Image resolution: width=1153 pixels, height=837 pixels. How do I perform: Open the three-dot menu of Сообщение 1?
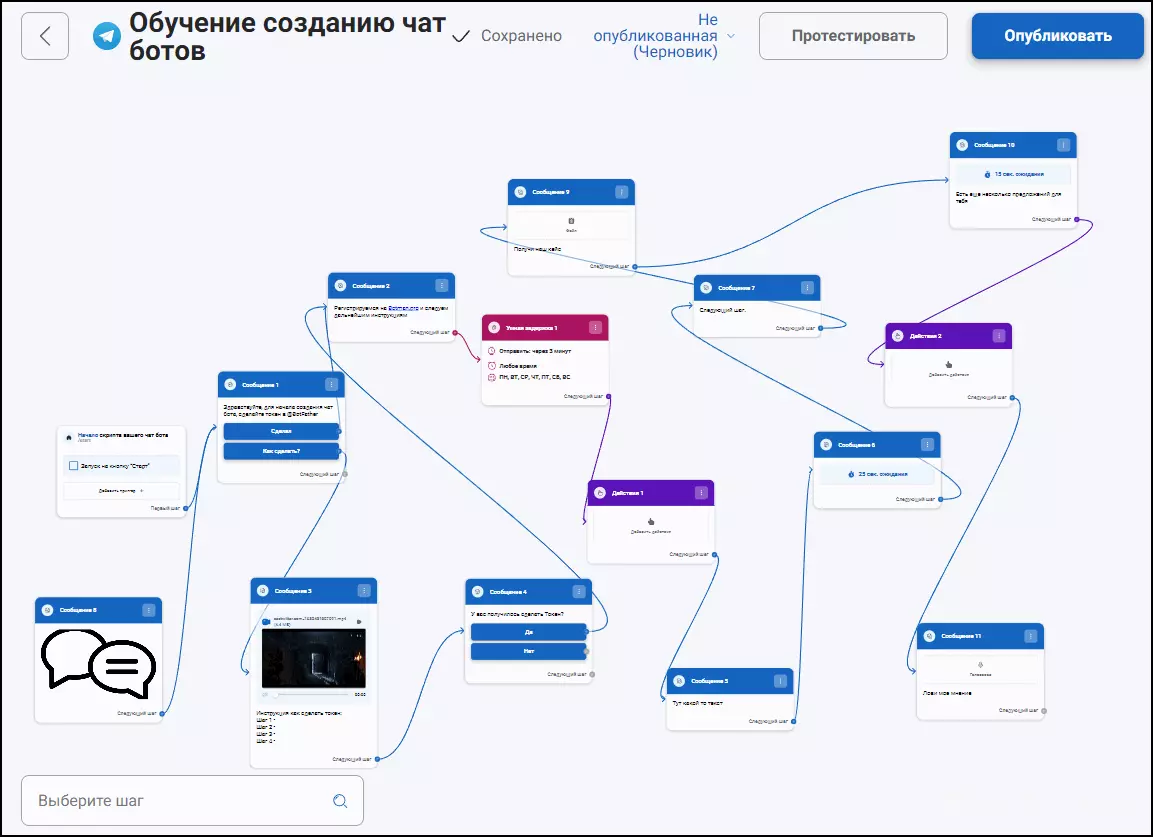click(332, 385)
